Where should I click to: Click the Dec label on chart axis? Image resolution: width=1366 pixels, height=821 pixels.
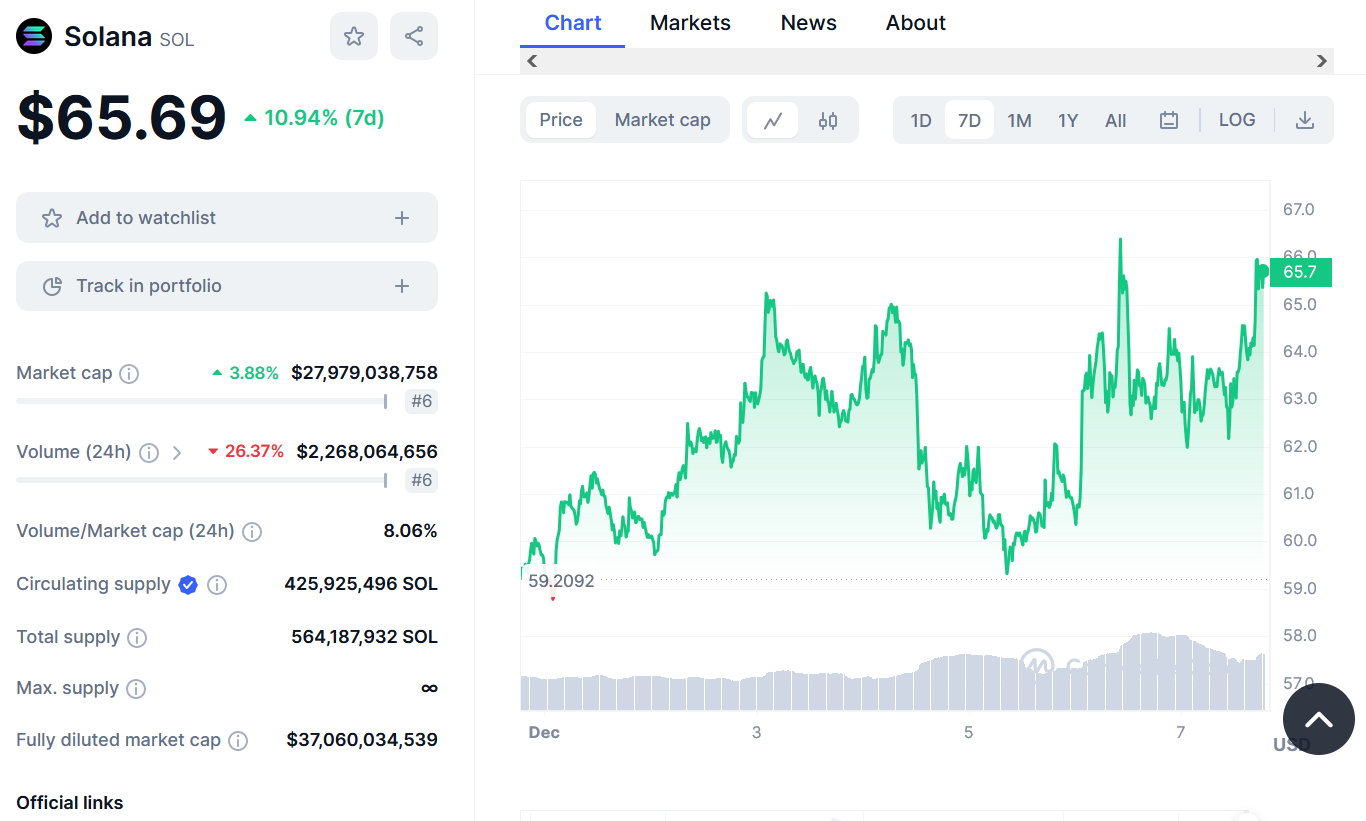click(544, 733)
